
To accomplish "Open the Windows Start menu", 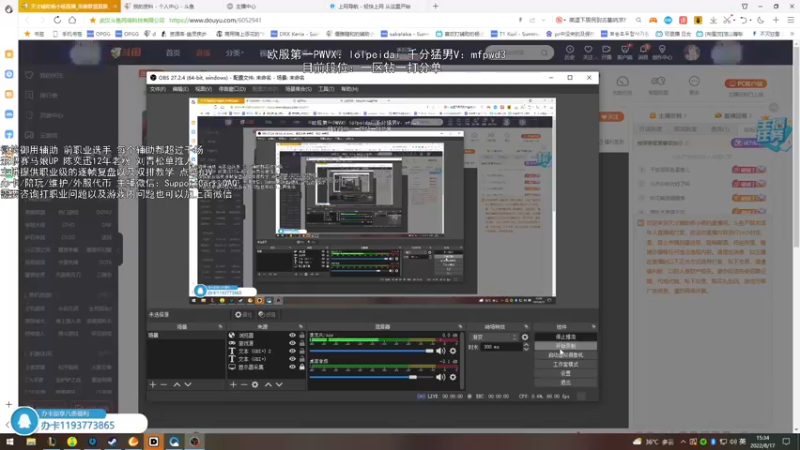I will (9, 442).
